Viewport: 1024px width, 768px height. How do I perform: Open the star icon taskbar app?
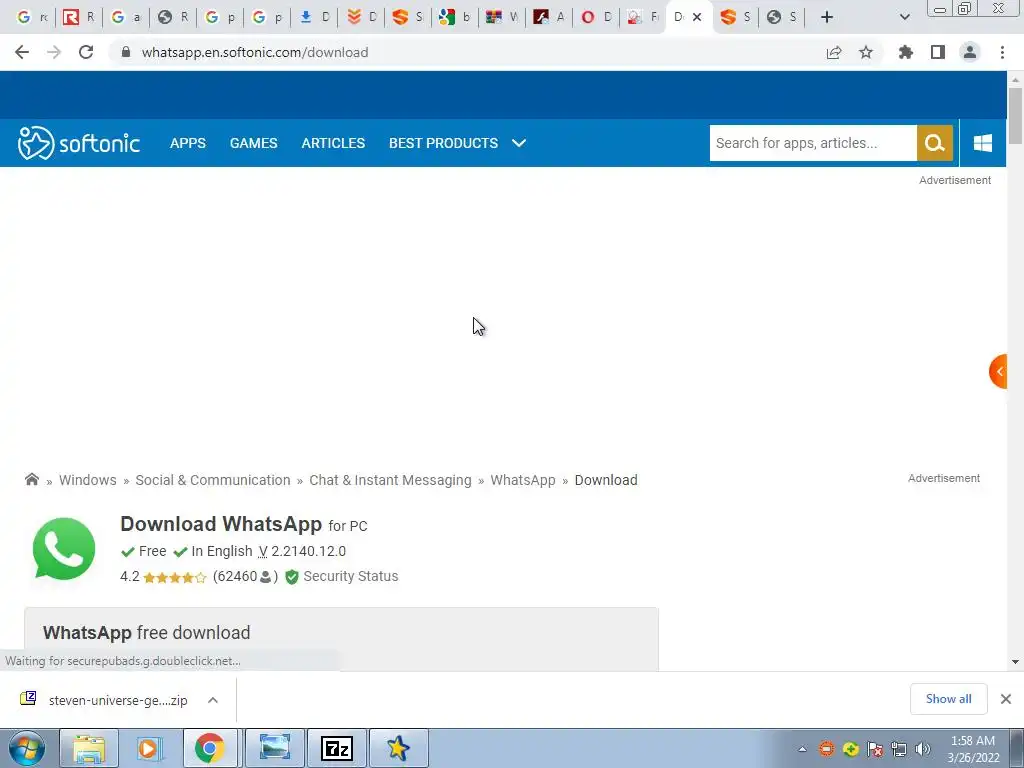398,748
